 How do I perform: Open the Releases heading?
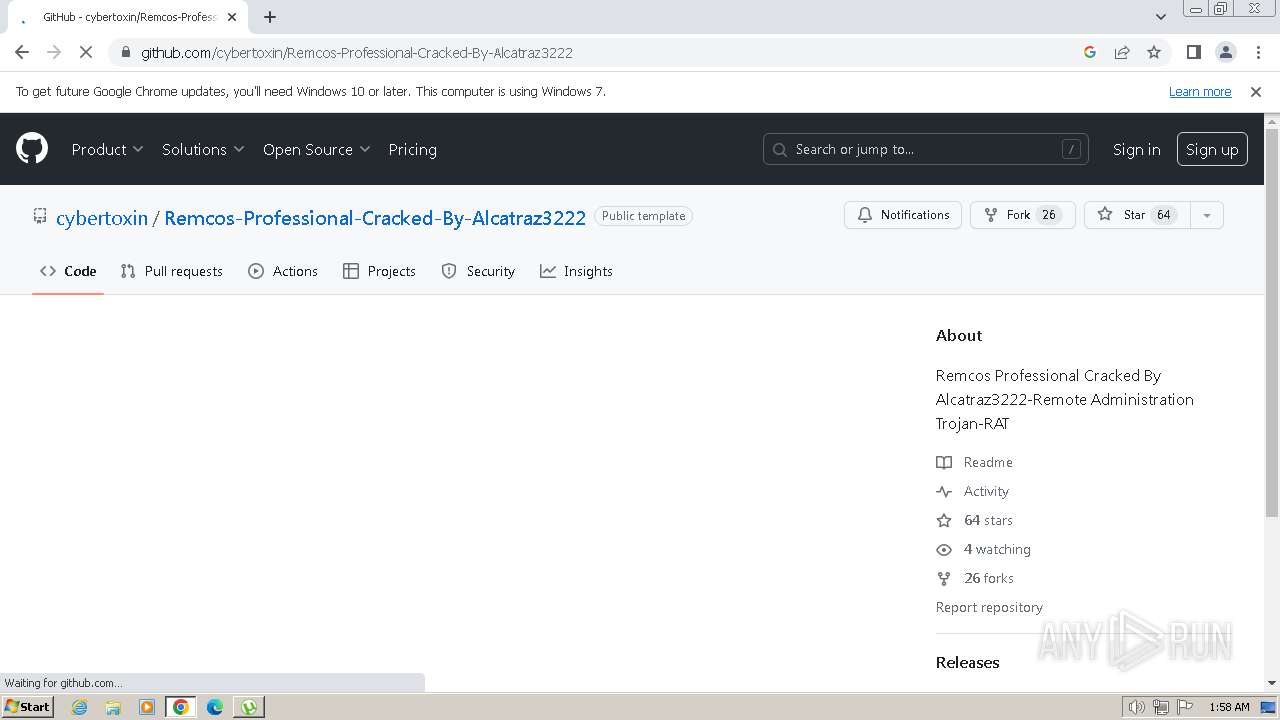coord(967,662)
